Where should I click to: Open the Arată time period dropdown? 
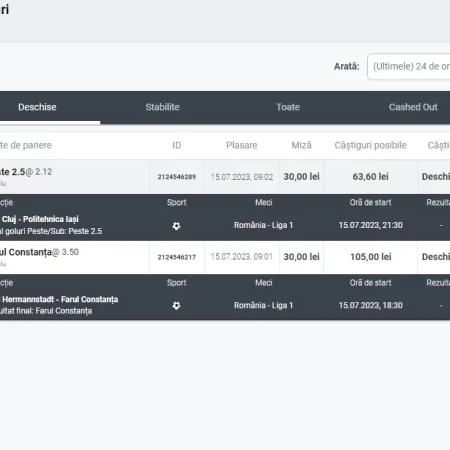(409, 67)
